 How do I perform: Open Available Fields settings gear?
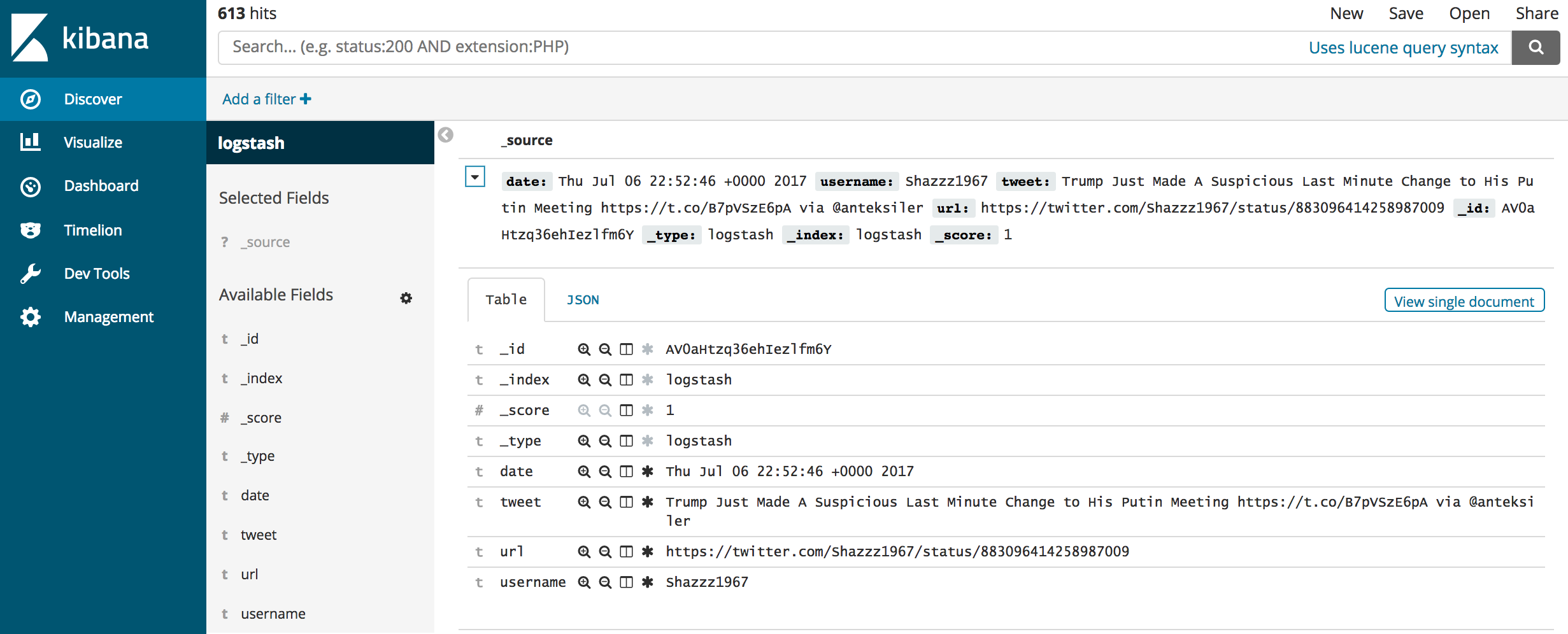[x=406, y=298]
